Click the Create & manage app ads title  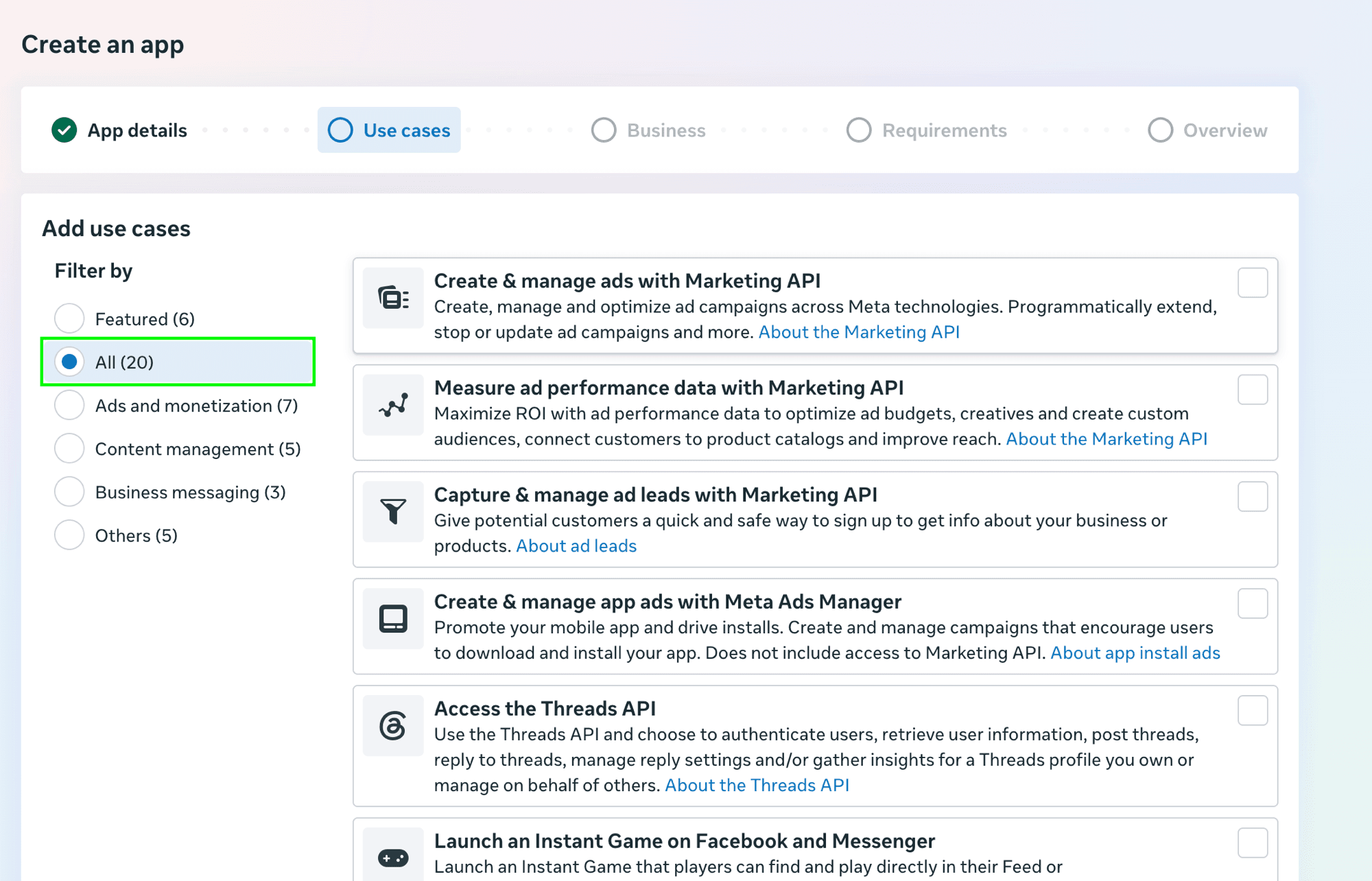click(667, 602)
